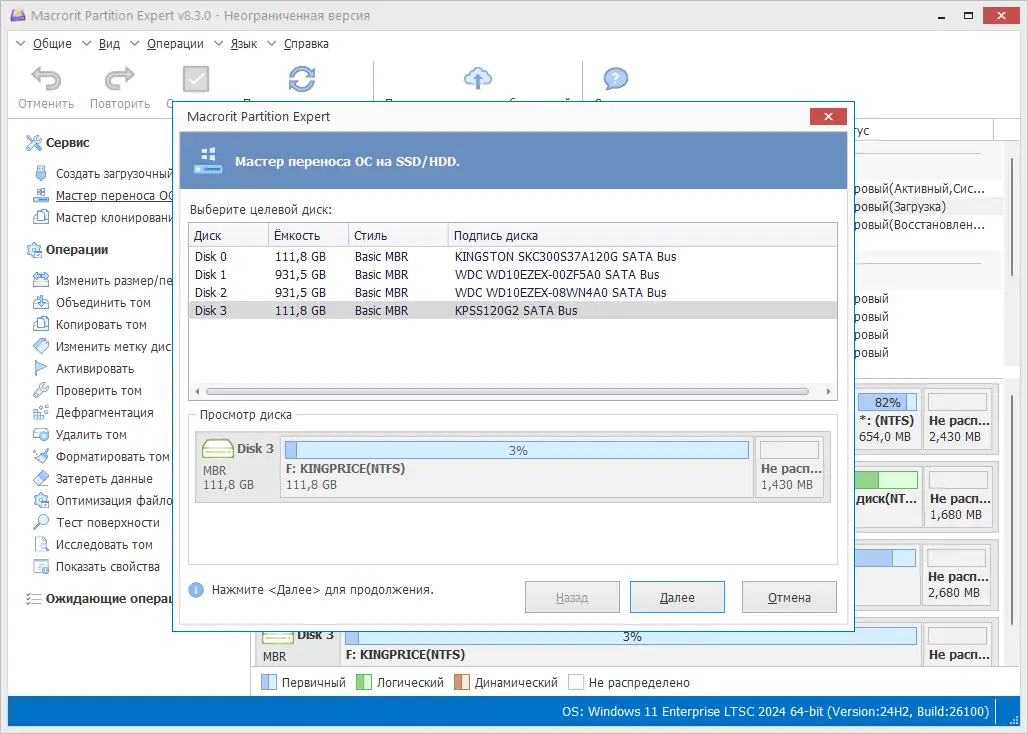Image resolution: width=1028 pixels, height=734 pixels.
Task: Click the blue refresh arrows toolbar icon
Action: click(302, 79)
